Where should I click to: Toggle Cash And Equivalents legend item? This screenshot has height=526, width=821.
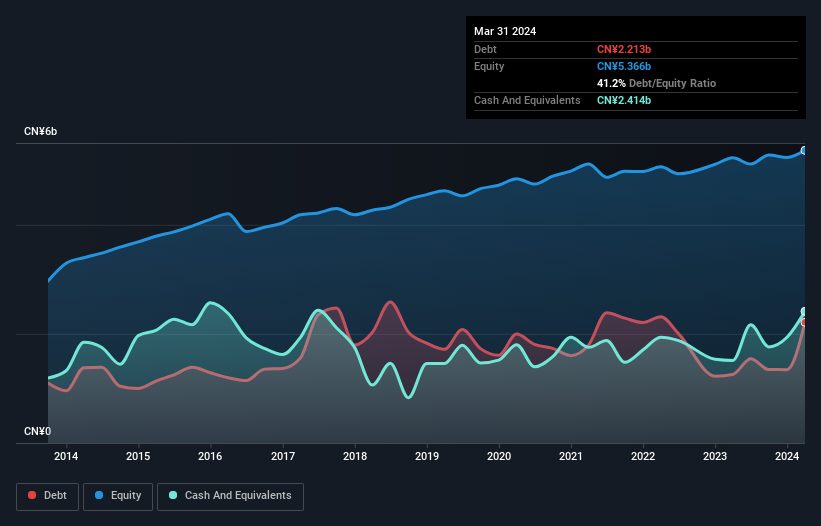tap(229, 496)
